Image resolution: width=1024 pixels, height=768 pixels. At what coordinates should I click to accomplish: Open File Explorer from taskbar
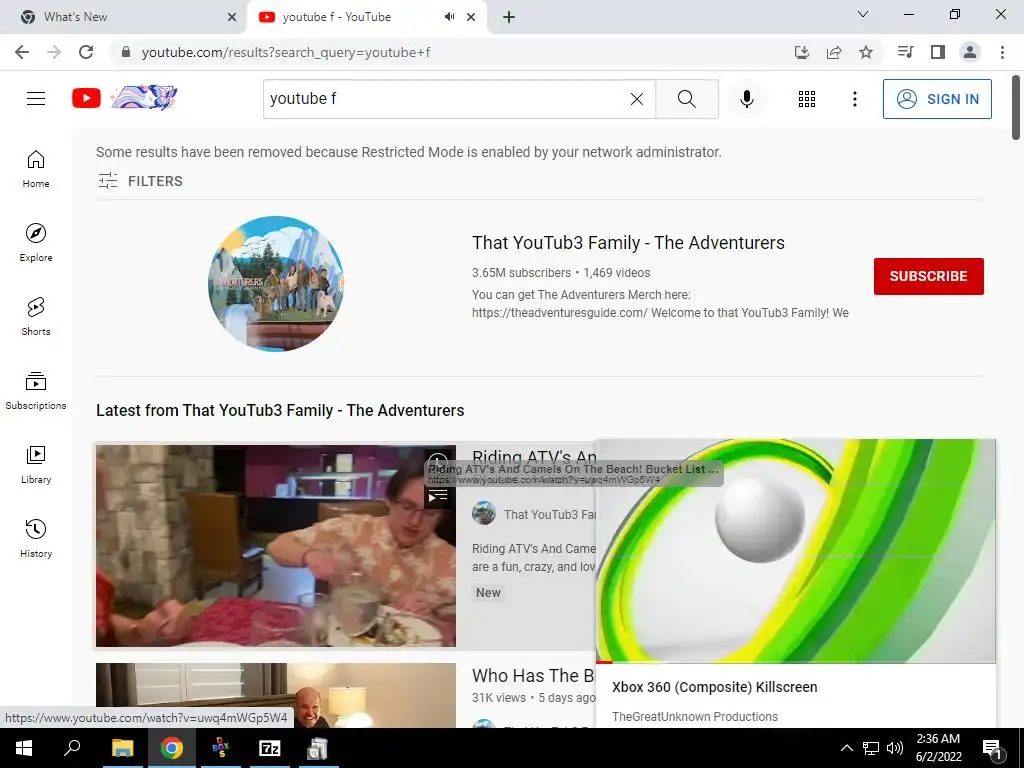click(122, 748)
